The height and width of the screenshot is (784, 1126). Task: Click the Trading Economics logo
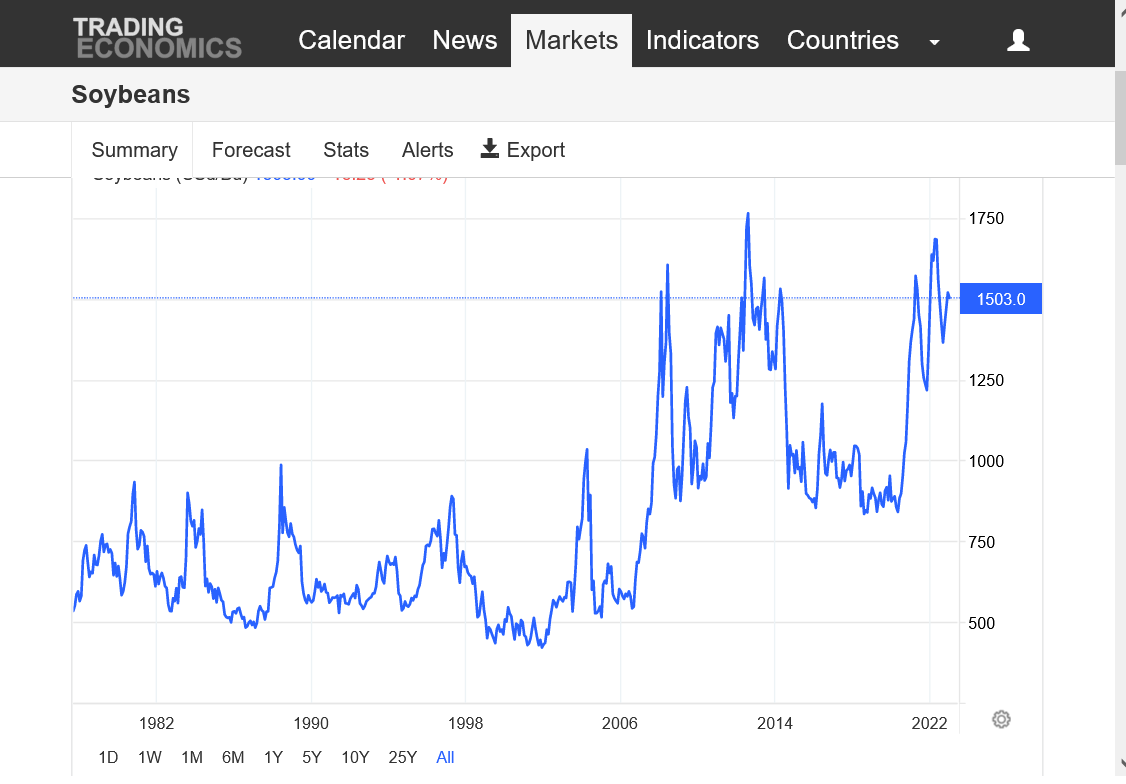pyautogui.click(x=157, y=38)
